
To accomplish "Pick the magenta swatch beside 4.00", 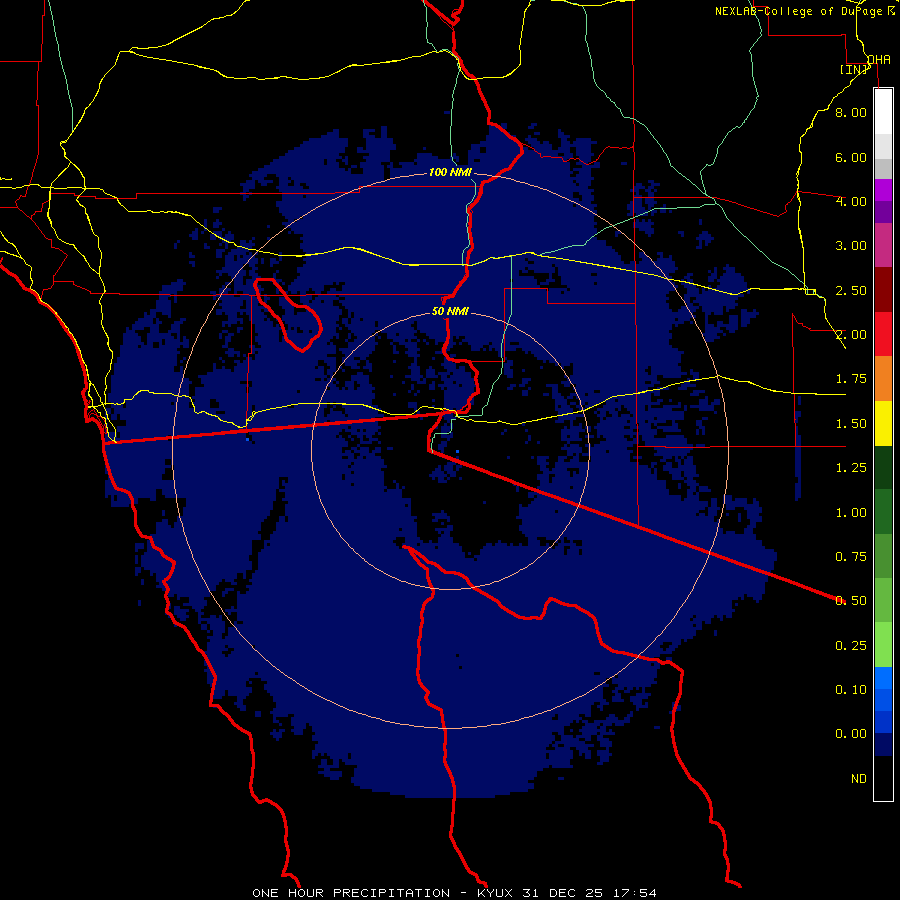I will (x=883, y=190).
